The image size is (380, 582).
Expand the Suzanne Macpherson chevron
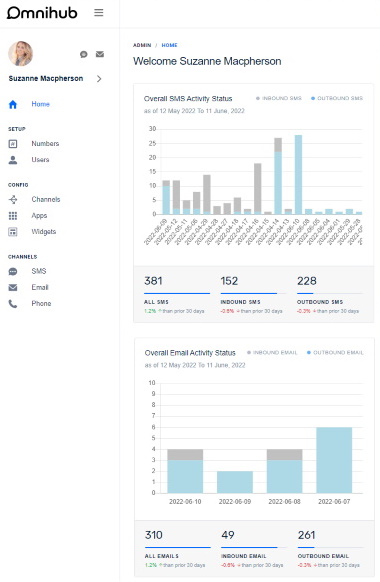(99, 79)
